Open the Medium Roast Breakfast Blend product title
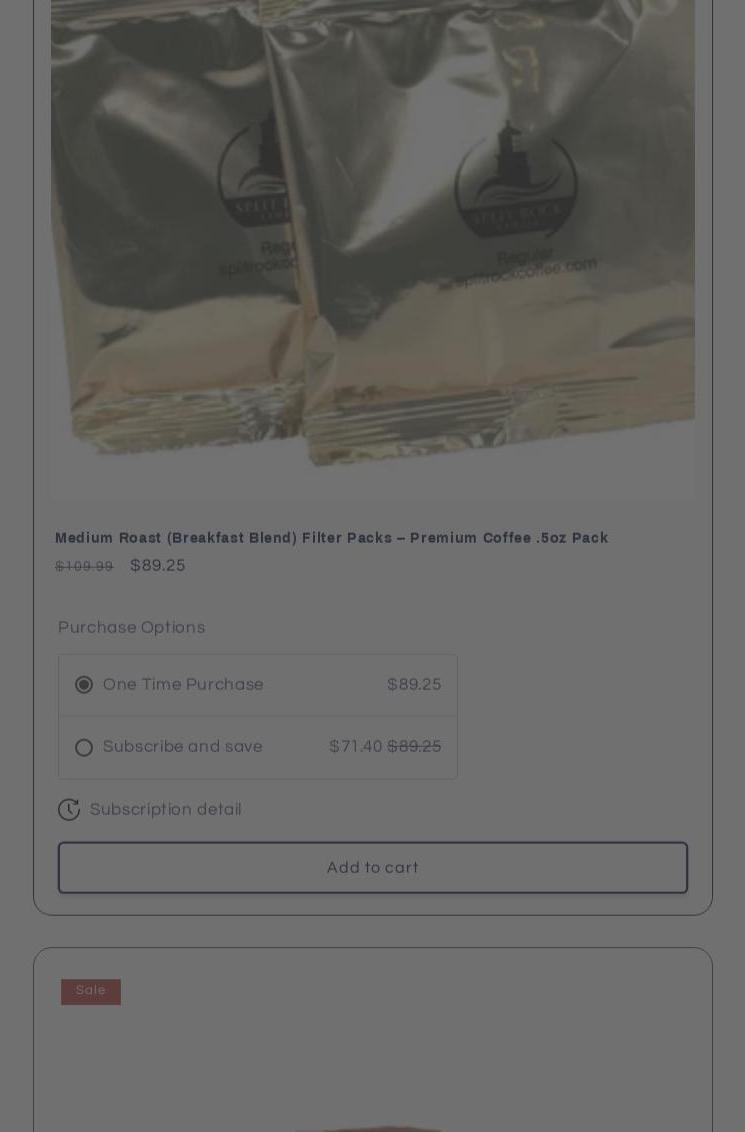This screenshot has height=1132, width=745. (331, 538)
